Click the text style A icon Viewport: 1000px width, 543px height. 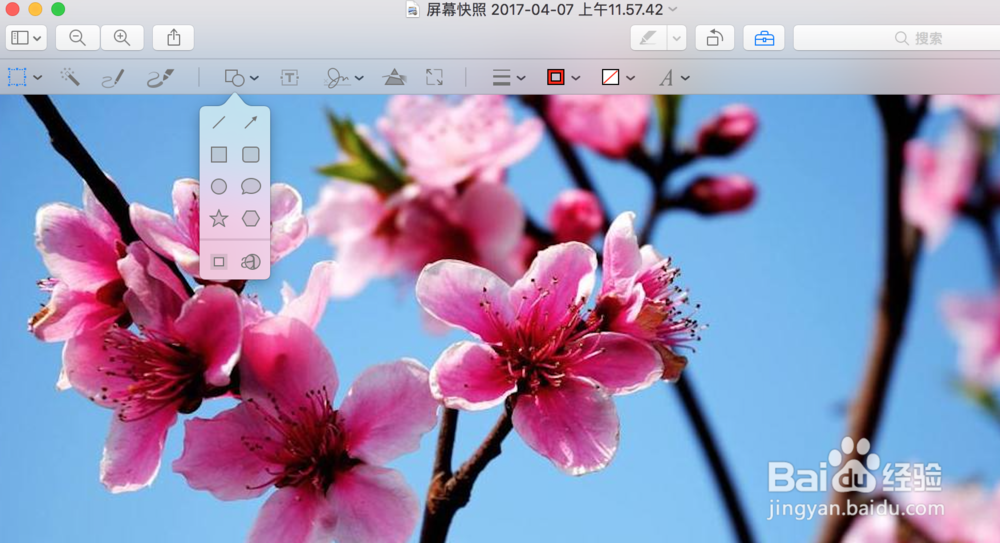666,78
